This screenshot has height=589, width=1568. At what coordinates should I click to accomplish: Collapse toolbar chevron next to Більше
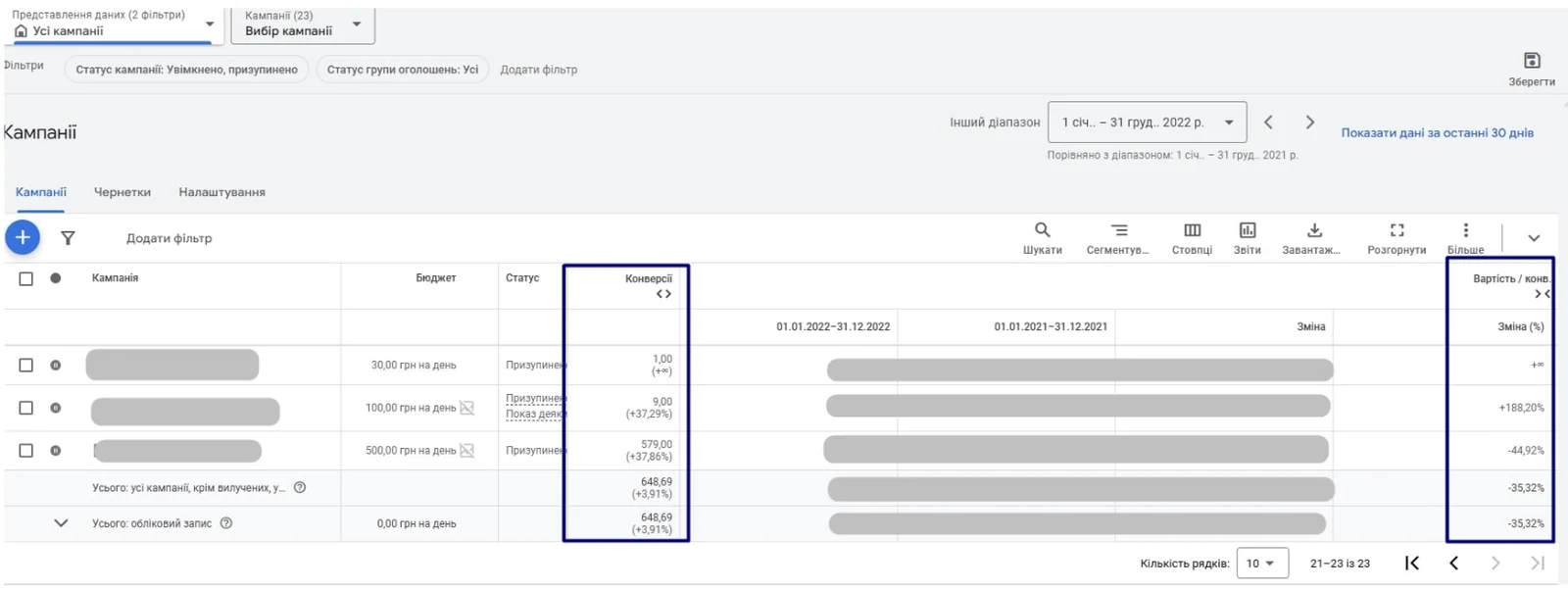[x=1534, y=238]
